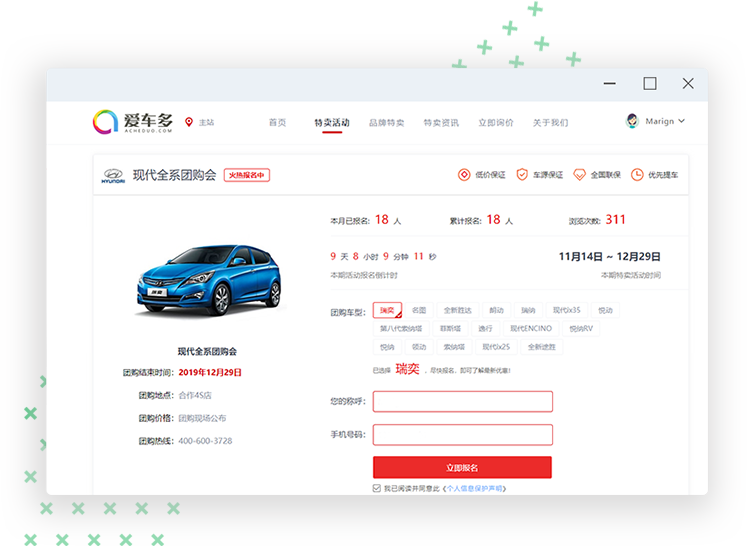
Task: Select the 全新途胜 car model option
Action: [542, 347]
